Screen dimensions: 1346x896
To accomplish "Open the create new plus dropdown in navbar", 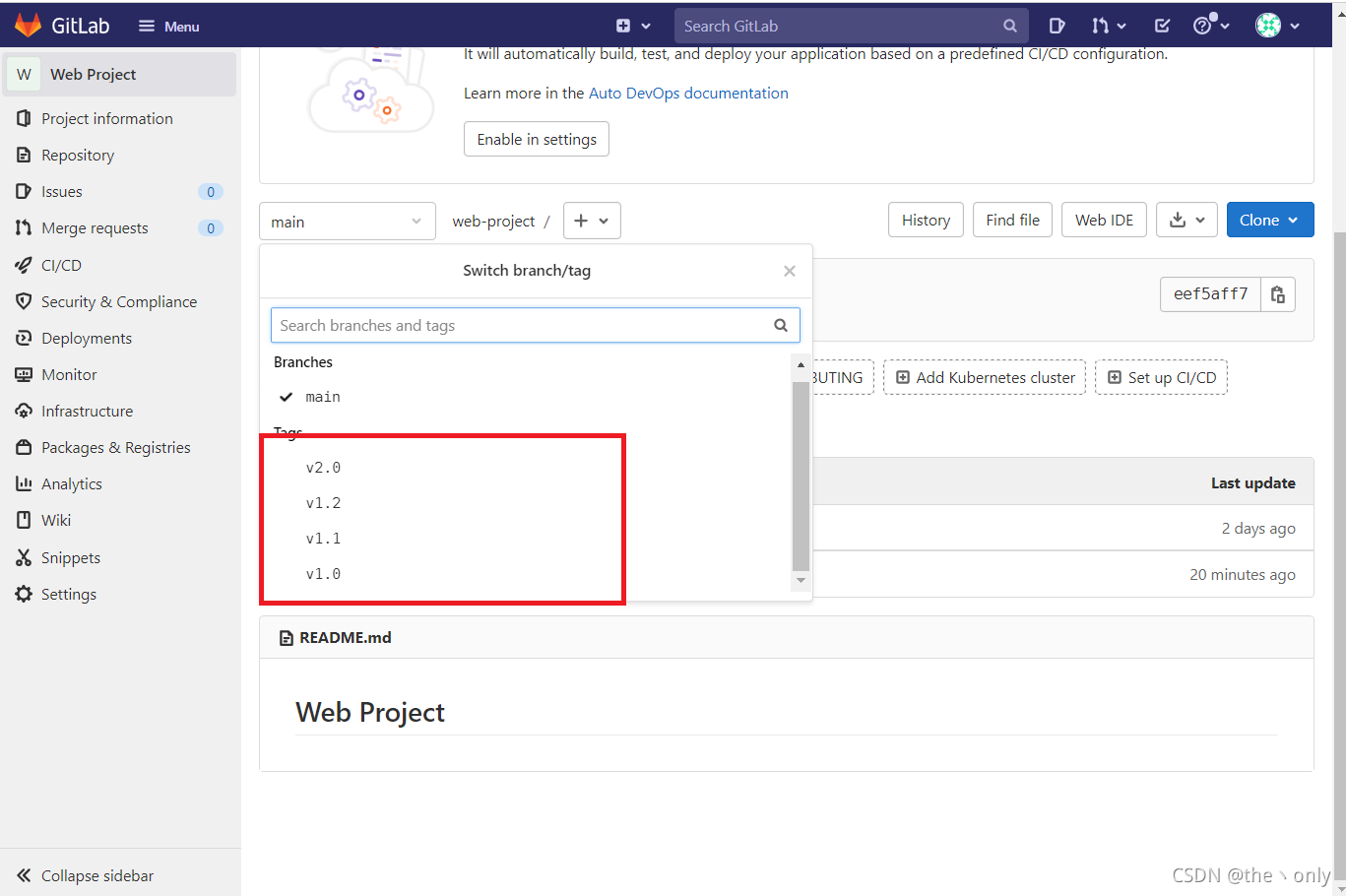I will tap(634, 27).
